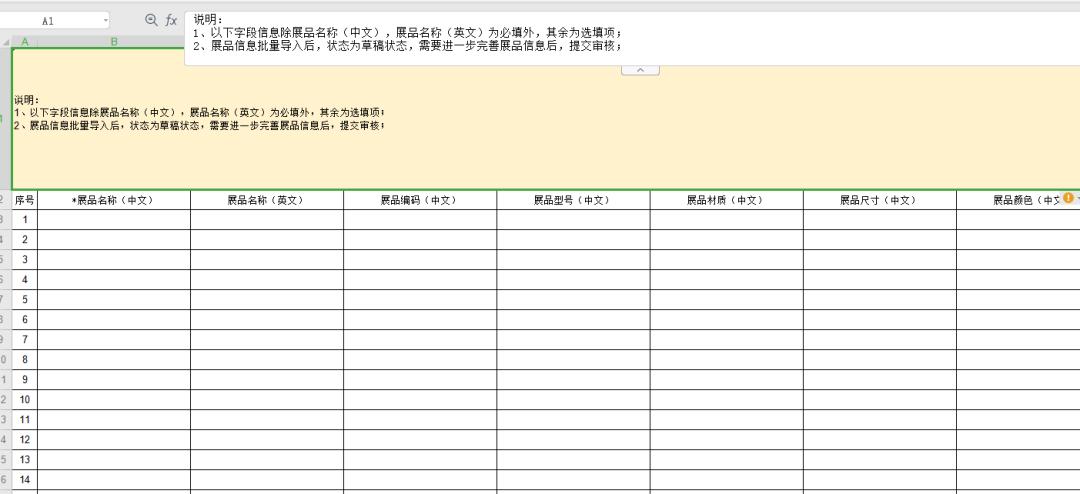Select the 展品尺寸（中文） header cell
The height and width of the screenshot is (494, 1080).
(x=879, y=200)
